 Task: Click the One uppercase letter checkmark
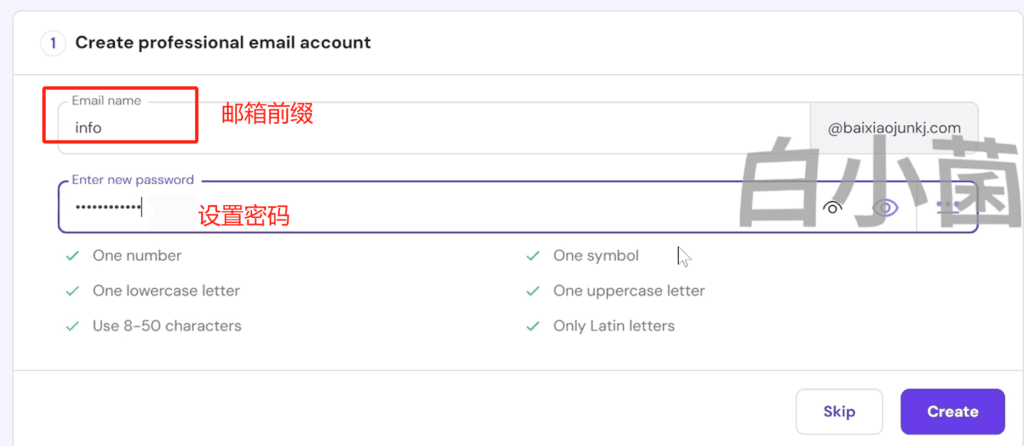[533, 291]
